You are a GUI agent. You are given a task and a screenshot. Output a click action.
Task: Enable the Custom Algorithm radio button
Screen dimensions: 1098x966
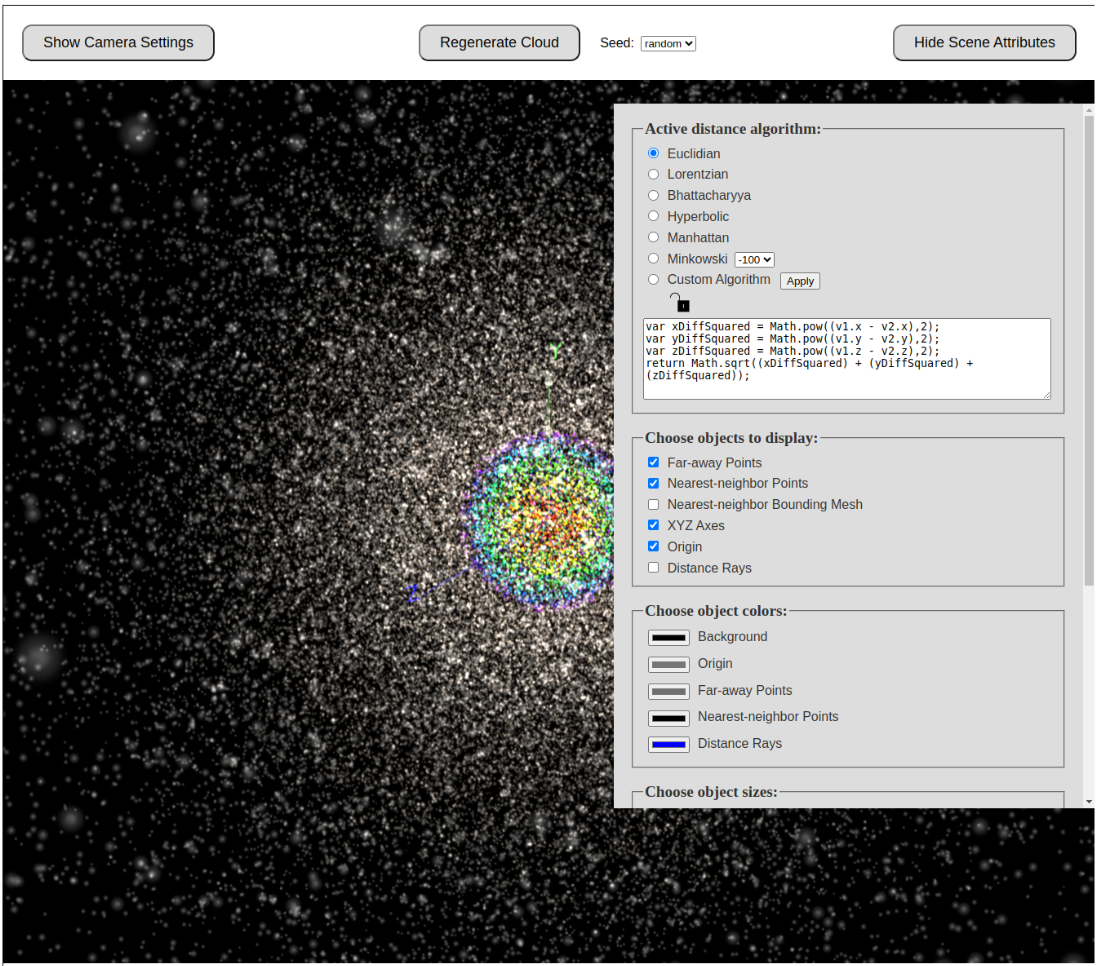[x=654, y=279]
